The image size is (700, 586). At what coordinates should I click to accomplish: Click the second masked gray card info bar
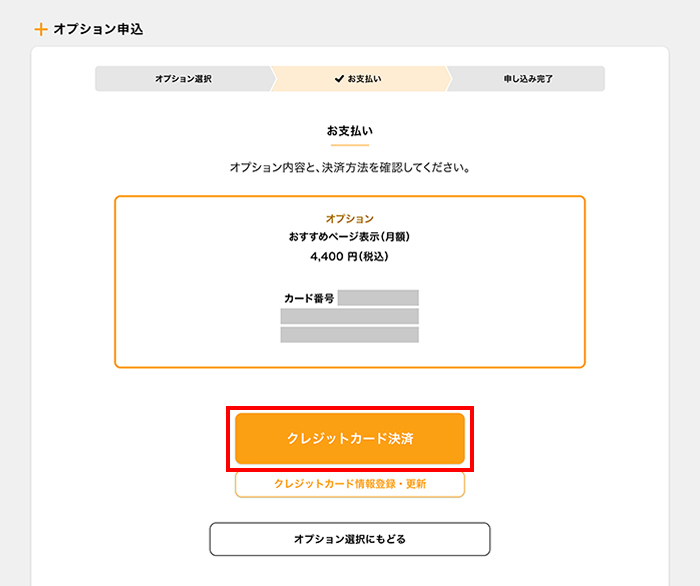(350, 316)
